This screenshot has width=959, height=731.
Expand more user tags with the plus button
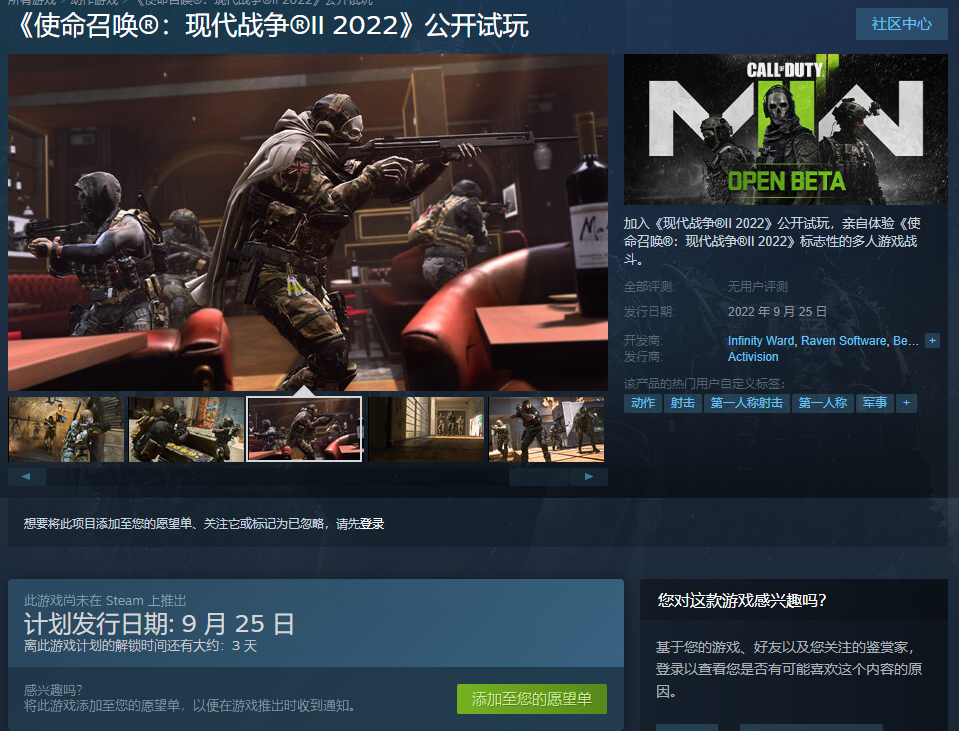pos(906,403)
